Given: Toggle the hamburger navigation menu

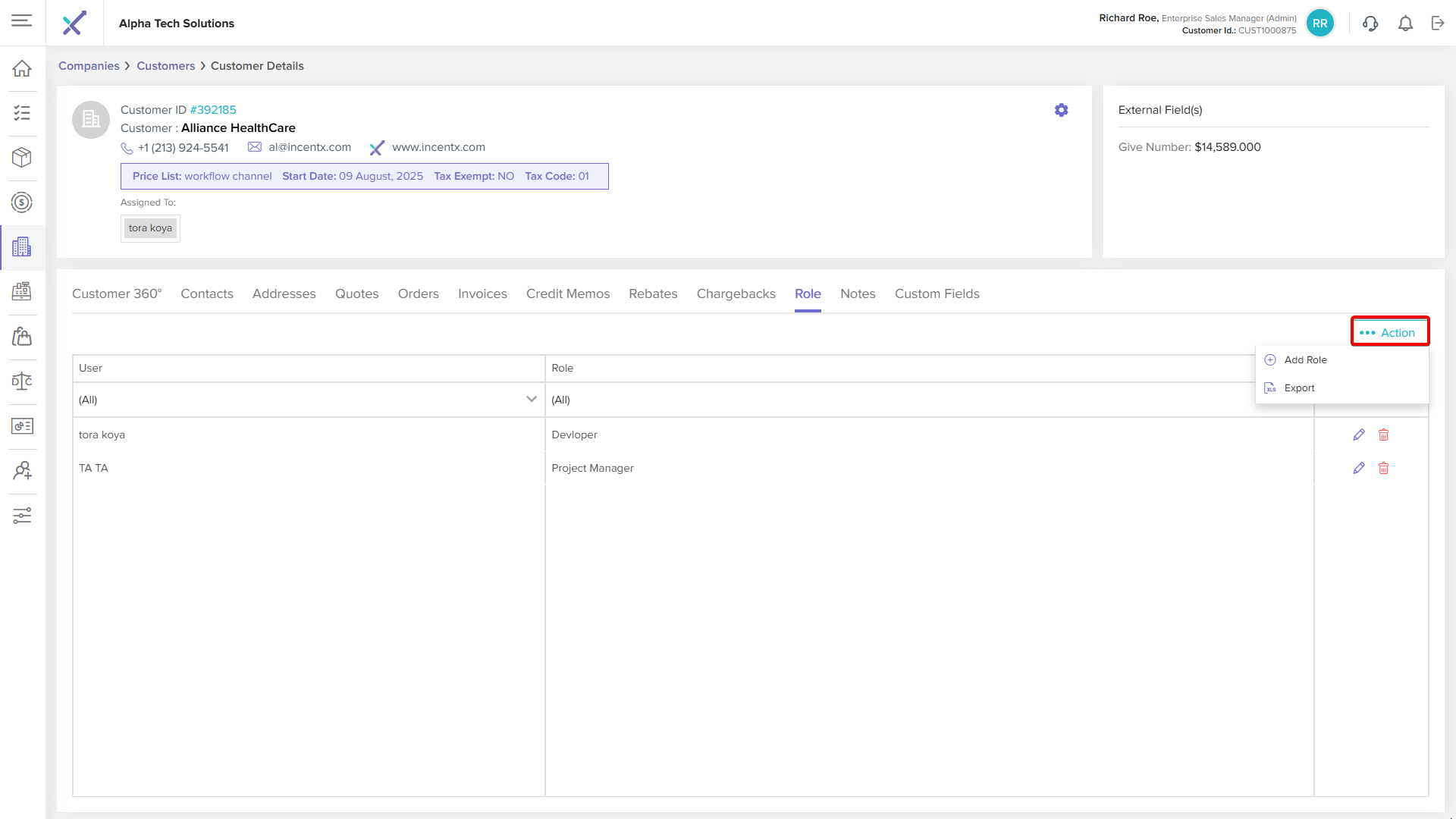Looking at the screenshot, I should (x=22, y=20).
